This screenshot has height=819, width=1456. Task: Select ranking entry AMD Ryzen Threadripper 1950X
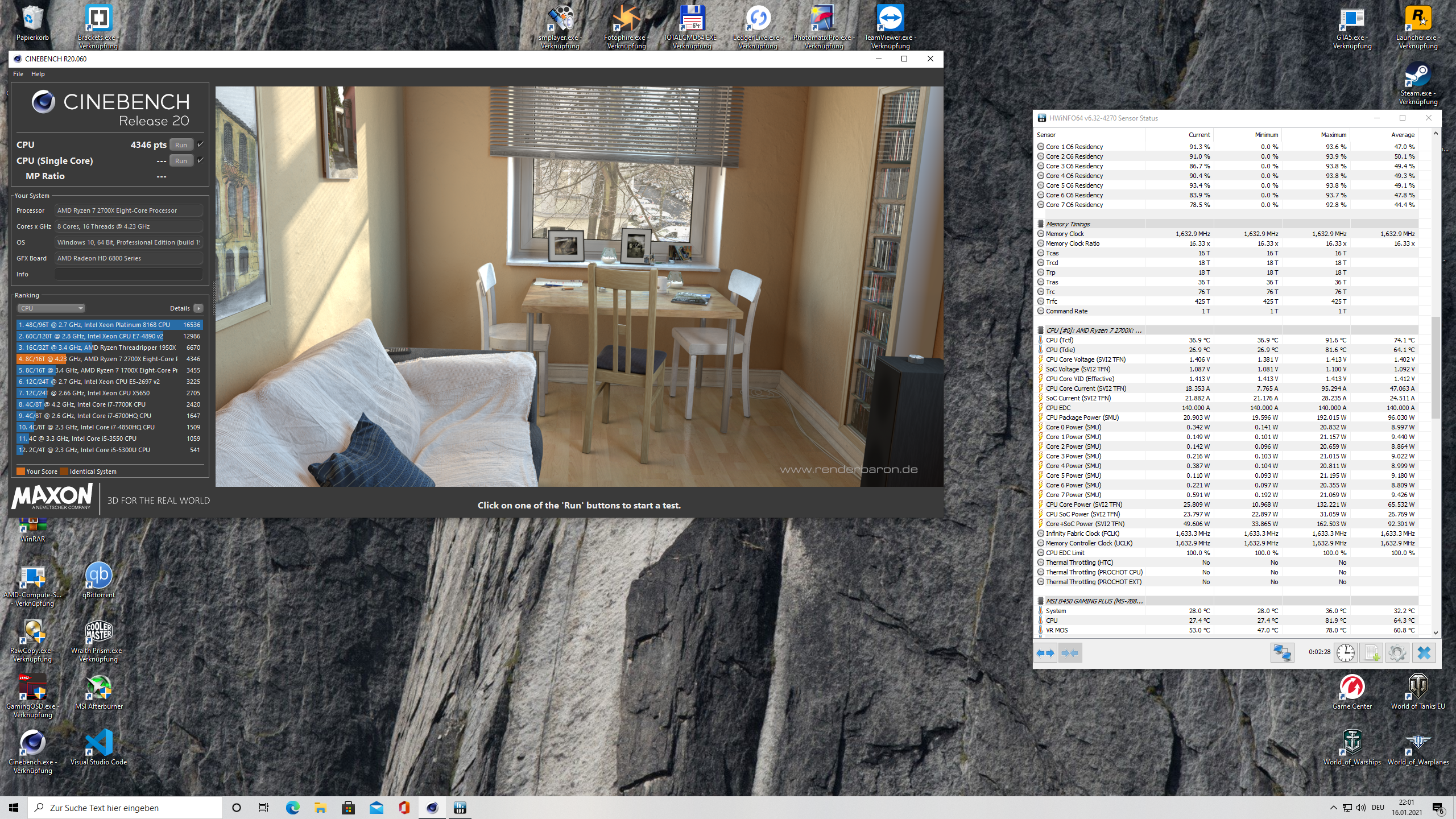110,348
